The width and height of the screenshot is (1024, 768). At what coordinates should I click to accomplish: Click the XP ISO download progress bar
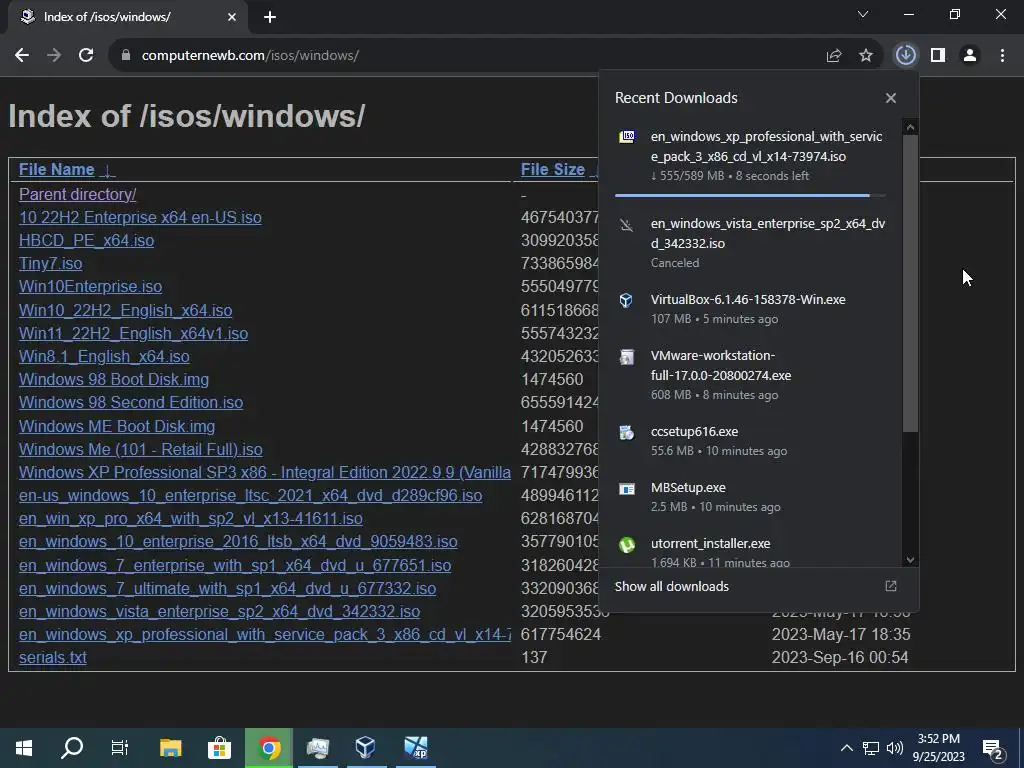click(750, 195)
